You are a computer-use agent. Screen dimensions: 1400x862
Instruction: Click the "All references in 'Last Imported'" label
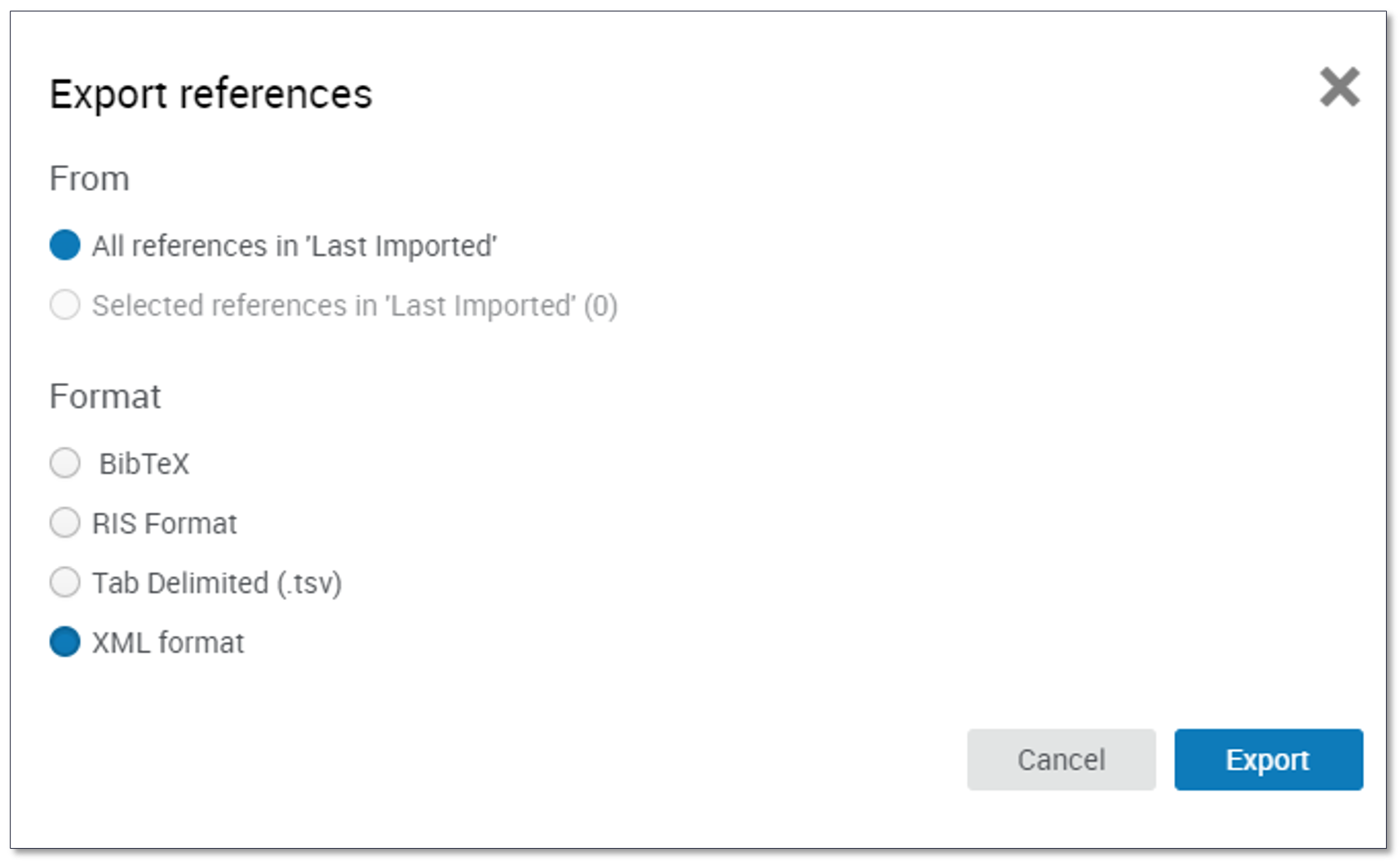coord(294,246)
